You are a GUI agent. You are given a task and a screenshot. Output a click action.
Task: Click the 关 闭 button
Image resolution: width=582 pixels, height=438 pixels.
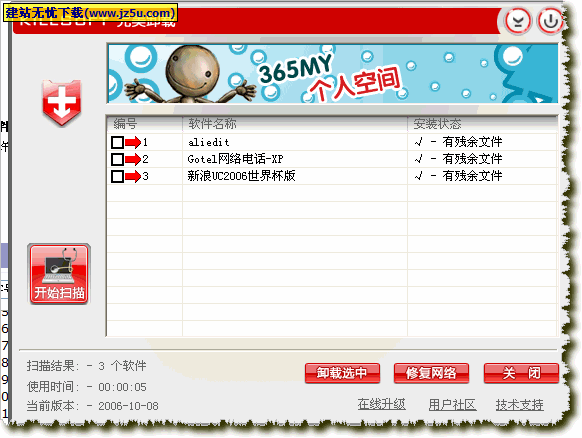521,373
